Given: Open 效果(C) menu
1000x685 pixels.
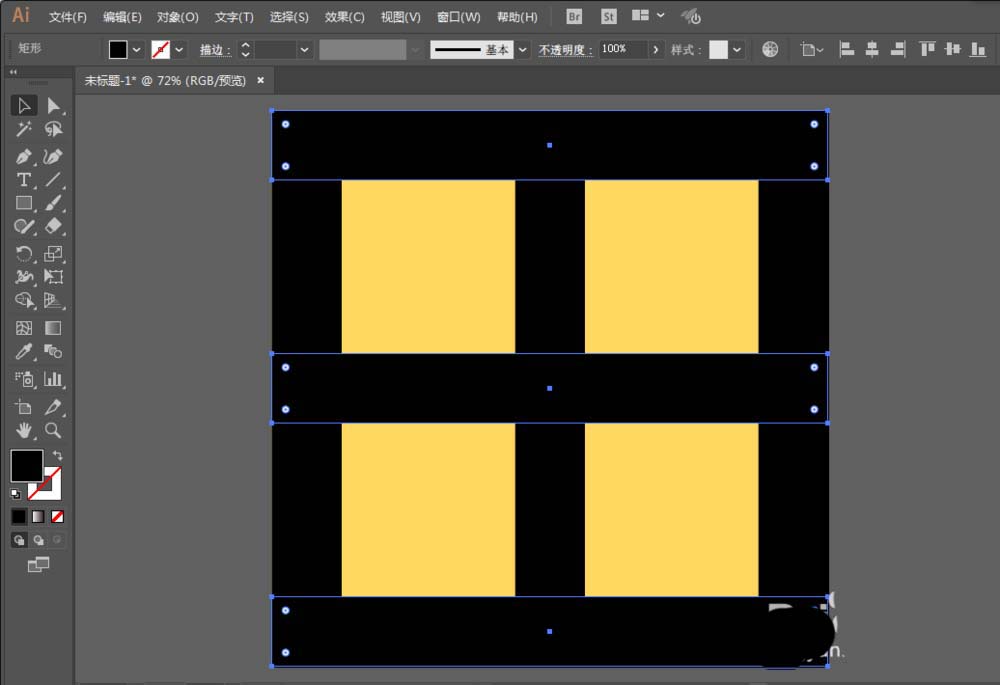Looking at the screenshot, I should click(x=344, y=17).
